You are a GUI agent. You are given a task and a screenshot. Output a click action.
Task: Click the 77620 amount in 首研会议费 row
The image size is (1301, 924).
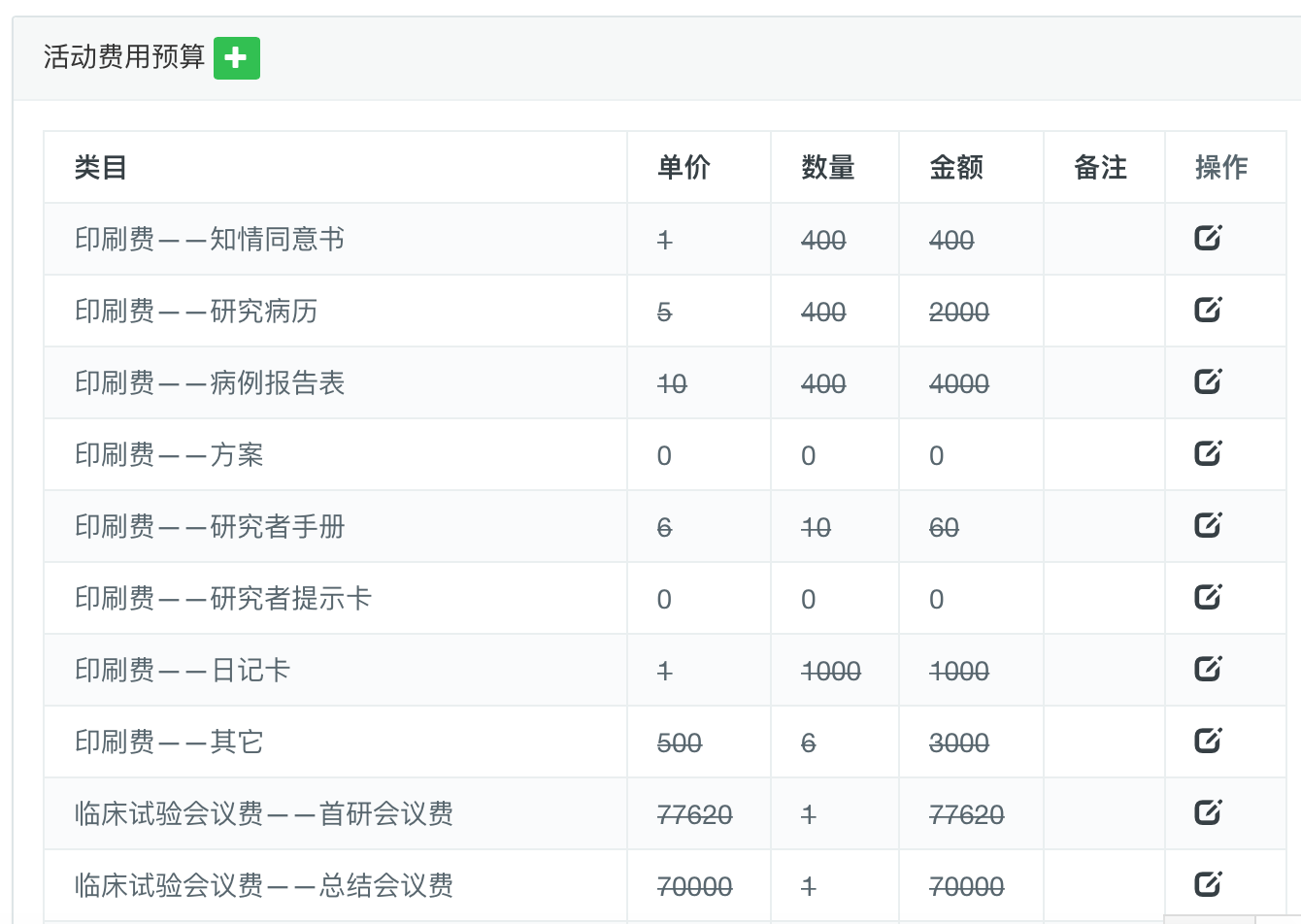tap(967, 815)
